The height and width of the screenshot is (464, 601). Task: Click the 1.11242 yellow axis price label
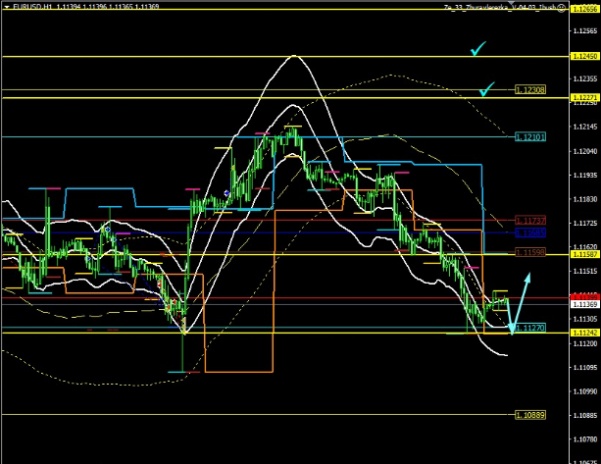tap(584, 333)
